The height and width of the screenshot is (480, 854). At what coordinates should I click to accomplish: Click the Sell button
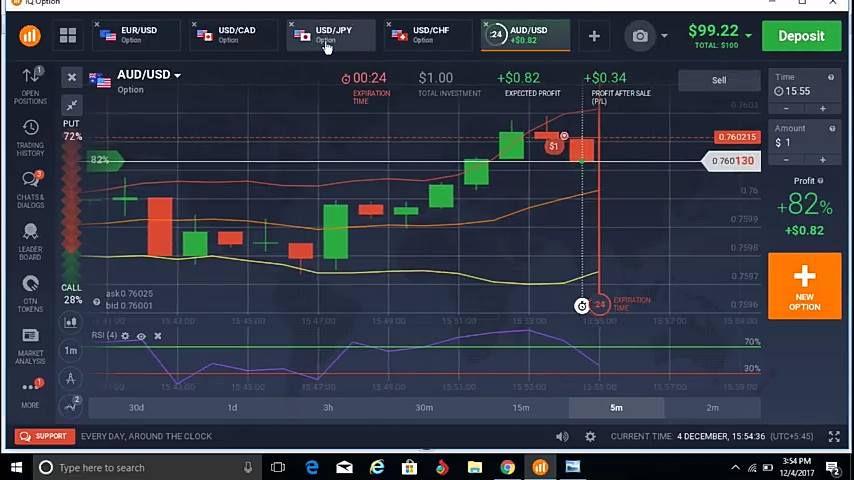(x=719, y=80)
